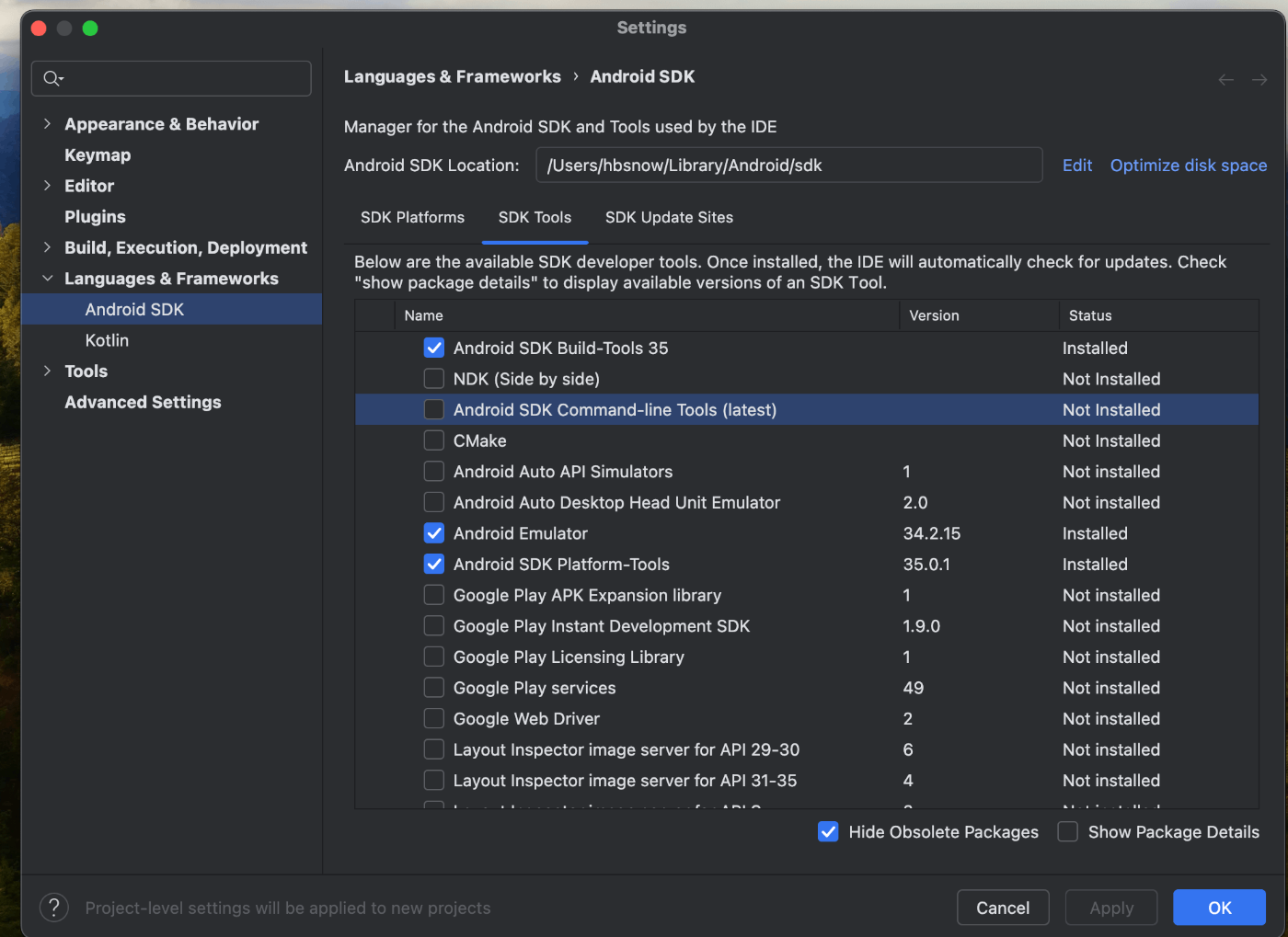Click the OK button

point(1219,908)
